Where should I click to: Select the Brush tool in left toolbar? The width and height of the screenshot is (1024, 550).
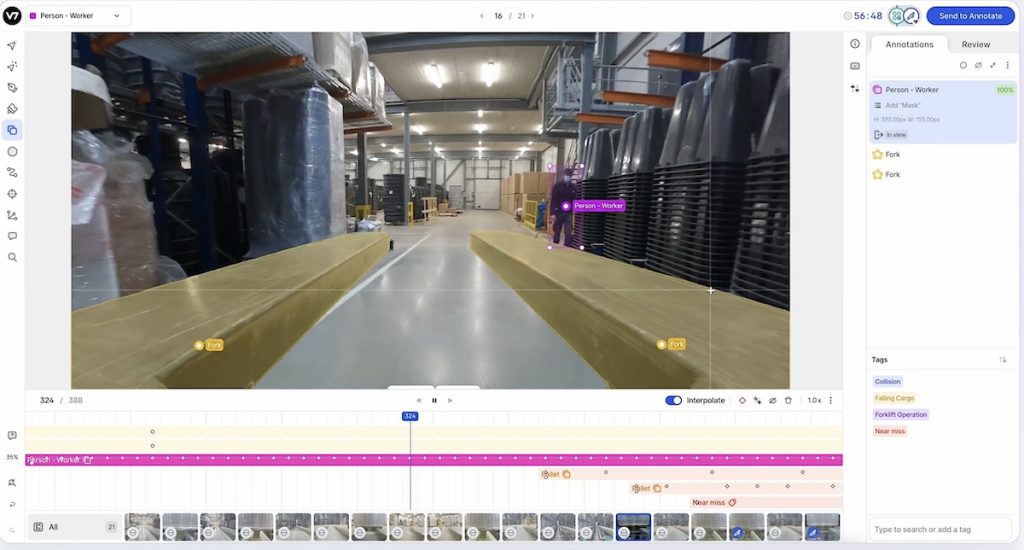(x=12, y=87)
